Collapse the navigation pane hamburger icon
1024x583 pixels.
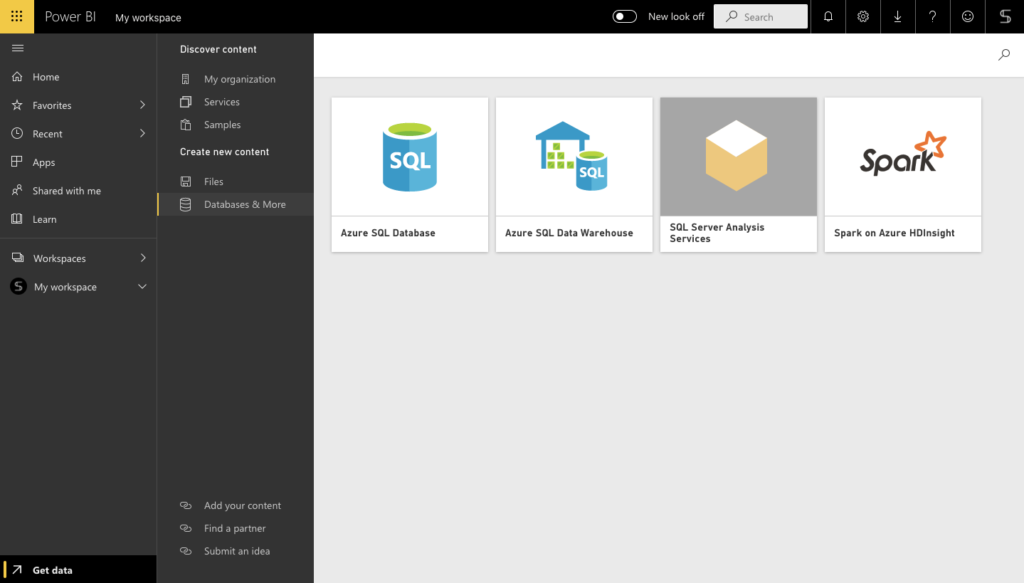click(x=18, y=48)
